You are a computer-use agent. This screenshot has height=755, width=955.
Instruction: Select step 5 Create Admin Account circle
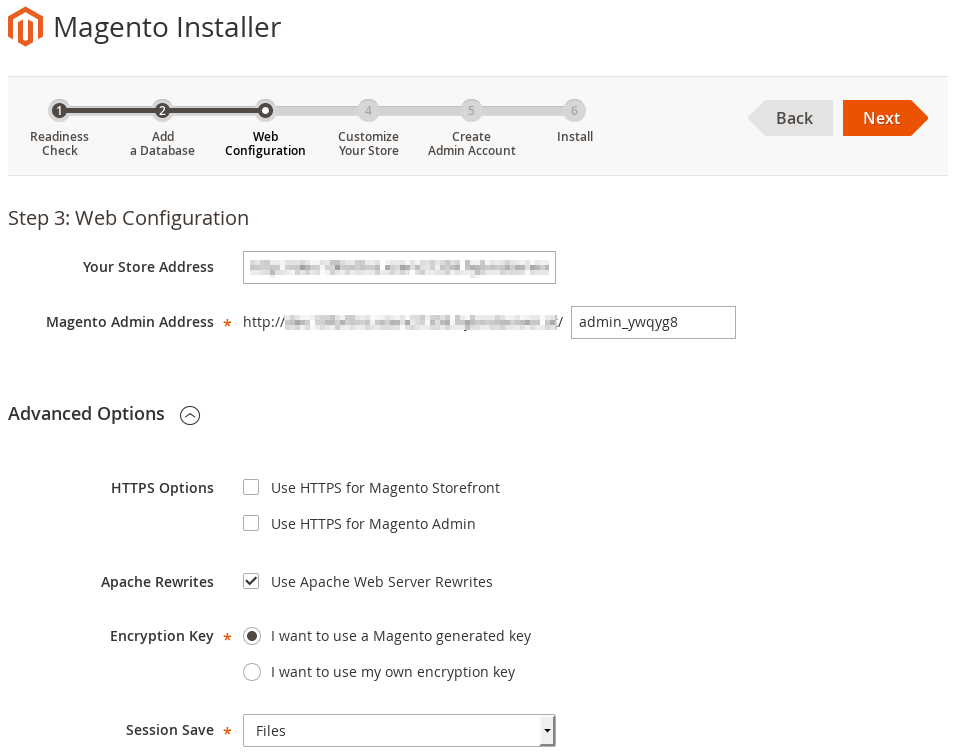(471, 111)
